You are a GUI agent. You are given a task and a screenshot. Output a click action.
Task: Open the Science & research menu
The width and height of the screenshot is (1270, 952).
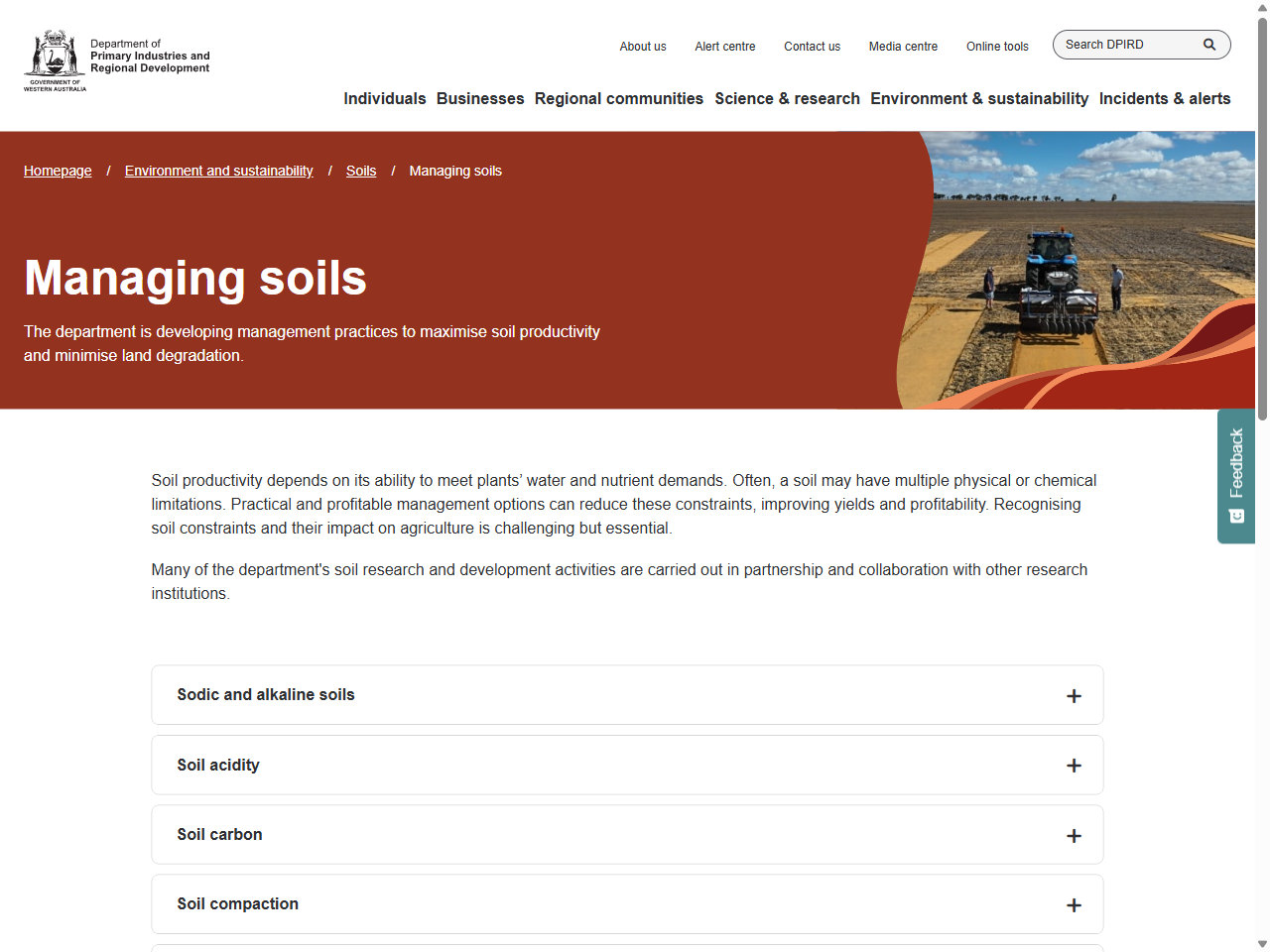(787, 98)
